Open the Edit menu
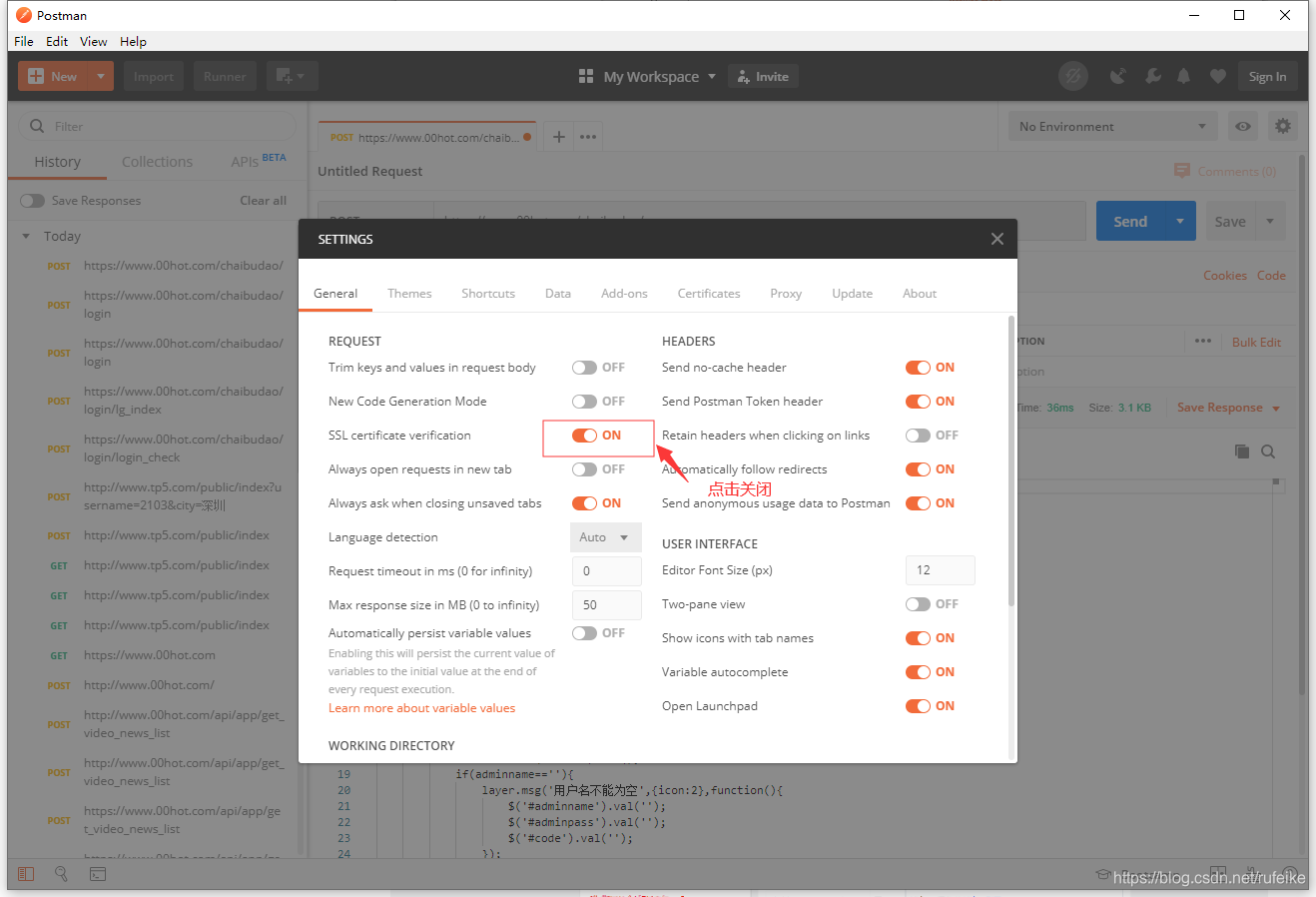This screenshot has width=1316, height=897. [57, 41]
